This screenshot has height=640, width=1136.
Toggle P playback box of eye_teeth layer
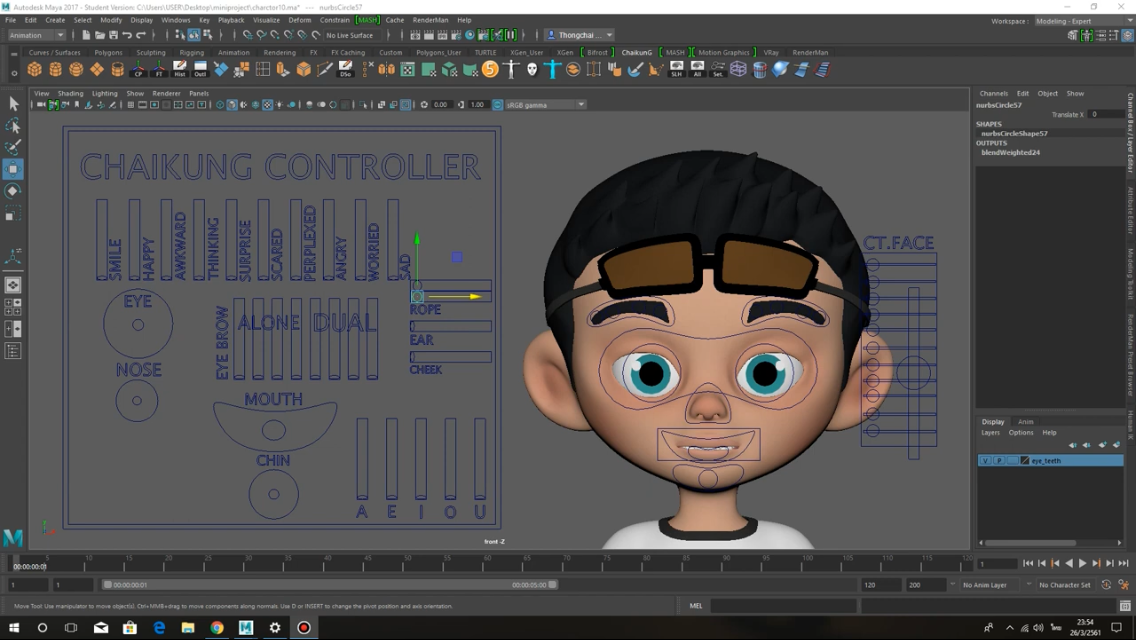(x=999, y=461)
